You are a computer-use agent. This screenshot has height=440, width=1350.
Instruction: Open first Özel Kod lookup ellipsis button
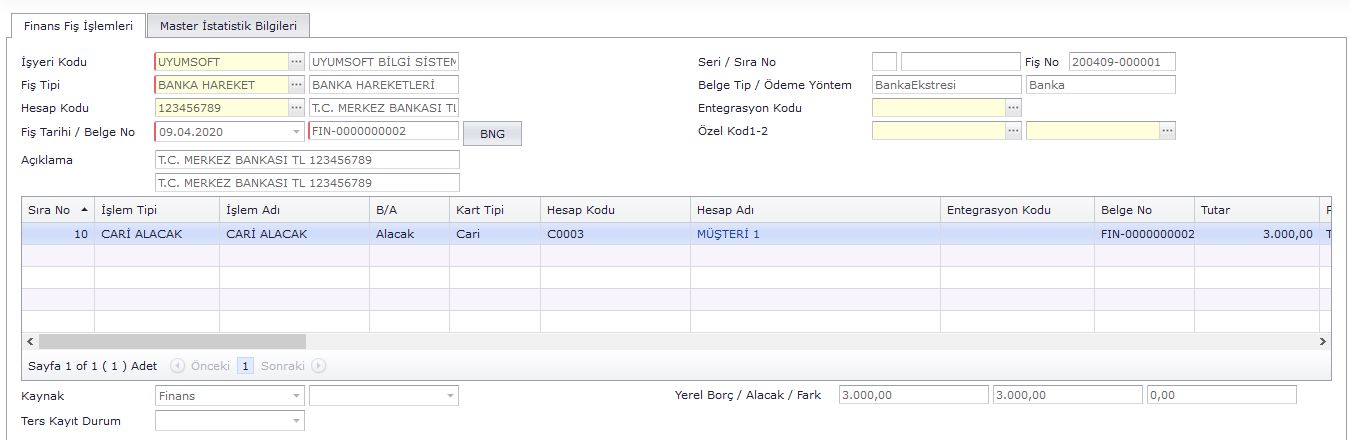pos(1013,131)
